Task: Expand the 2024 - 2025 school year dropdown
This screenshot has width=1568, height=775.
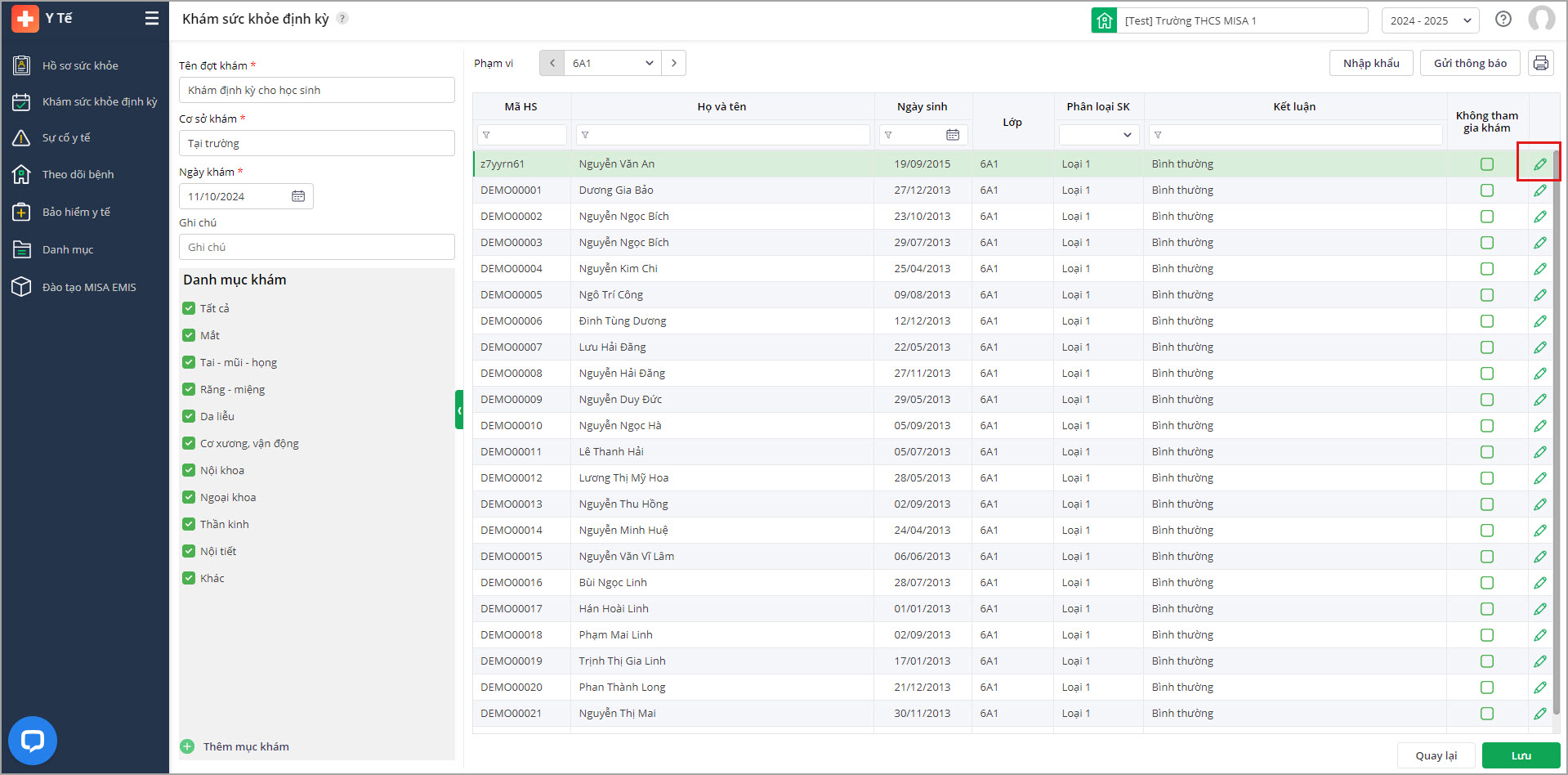Action: (1430, 20)
